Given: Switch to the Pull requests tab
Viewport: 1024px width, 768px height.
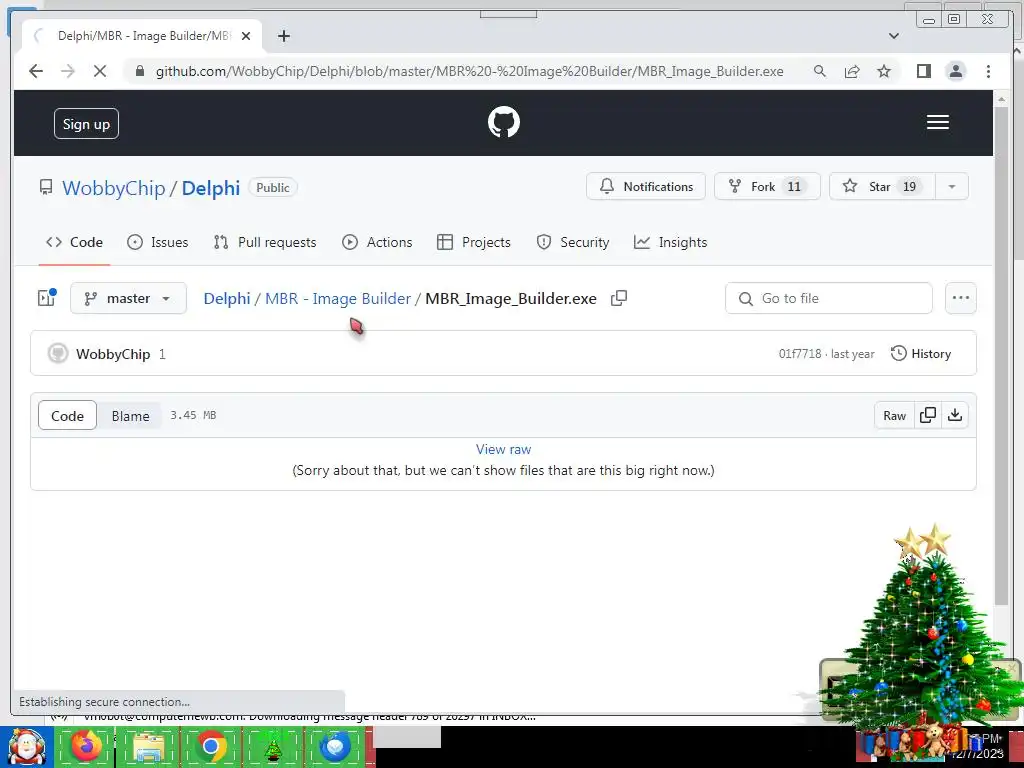Looking at the screenshot, I should tap(264, 242).
